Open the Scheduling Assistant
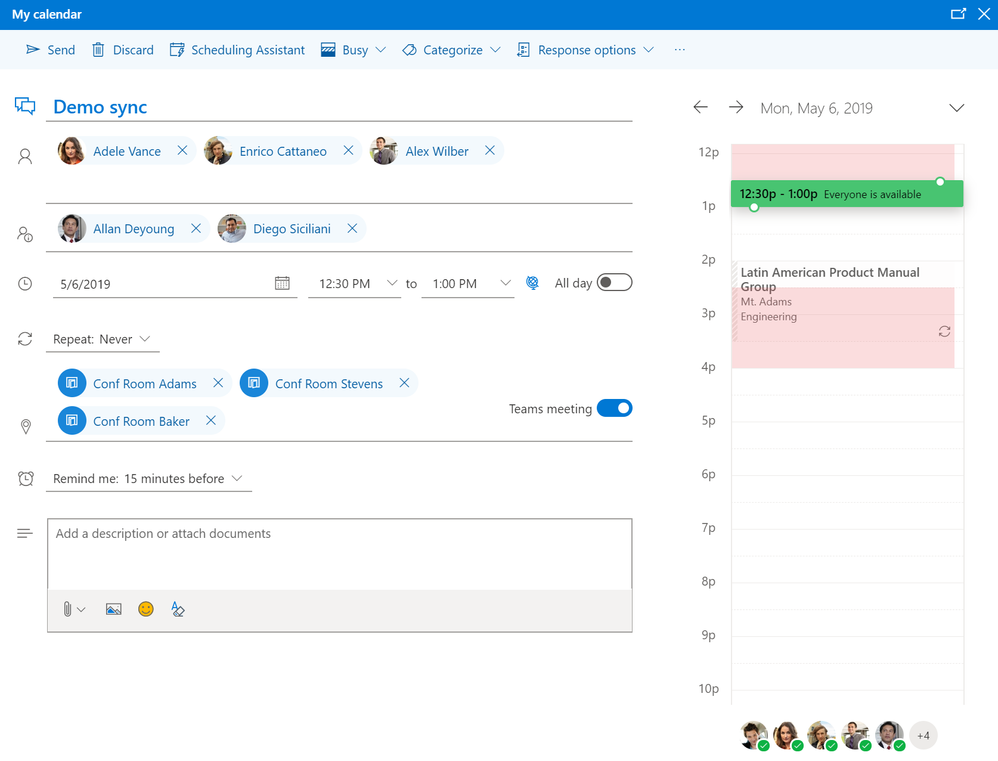Screen dimensions: 998x761 237,50
